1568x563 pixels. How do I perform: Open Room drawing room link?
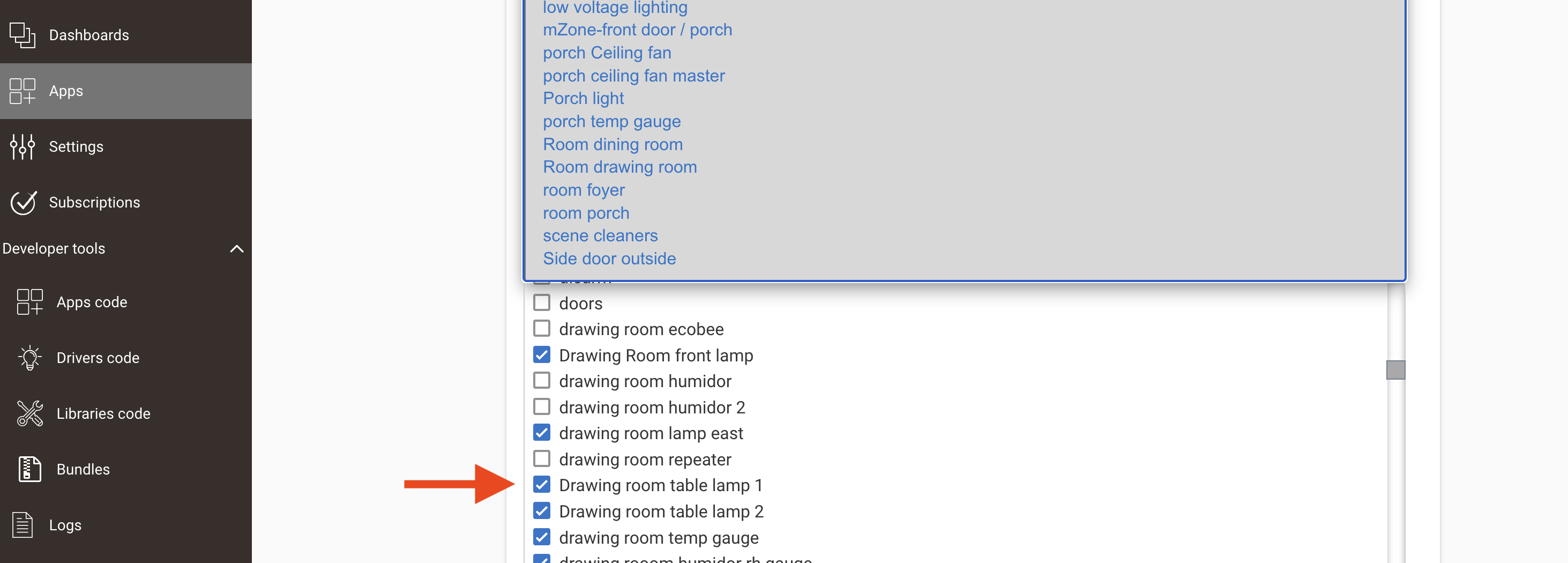coord(619,167)
